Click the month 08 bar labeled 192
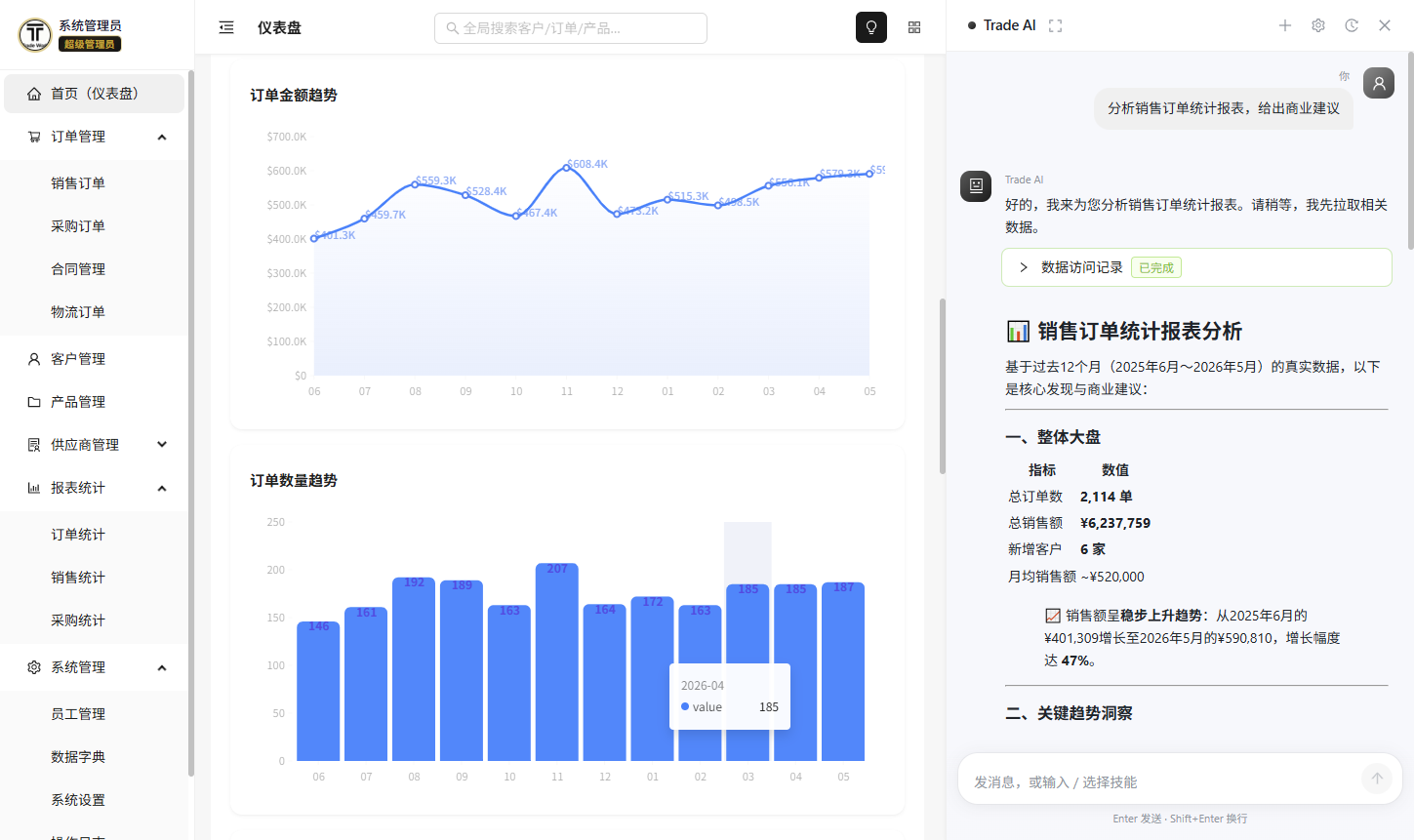 pyautogui.click(x=414, y=669)
